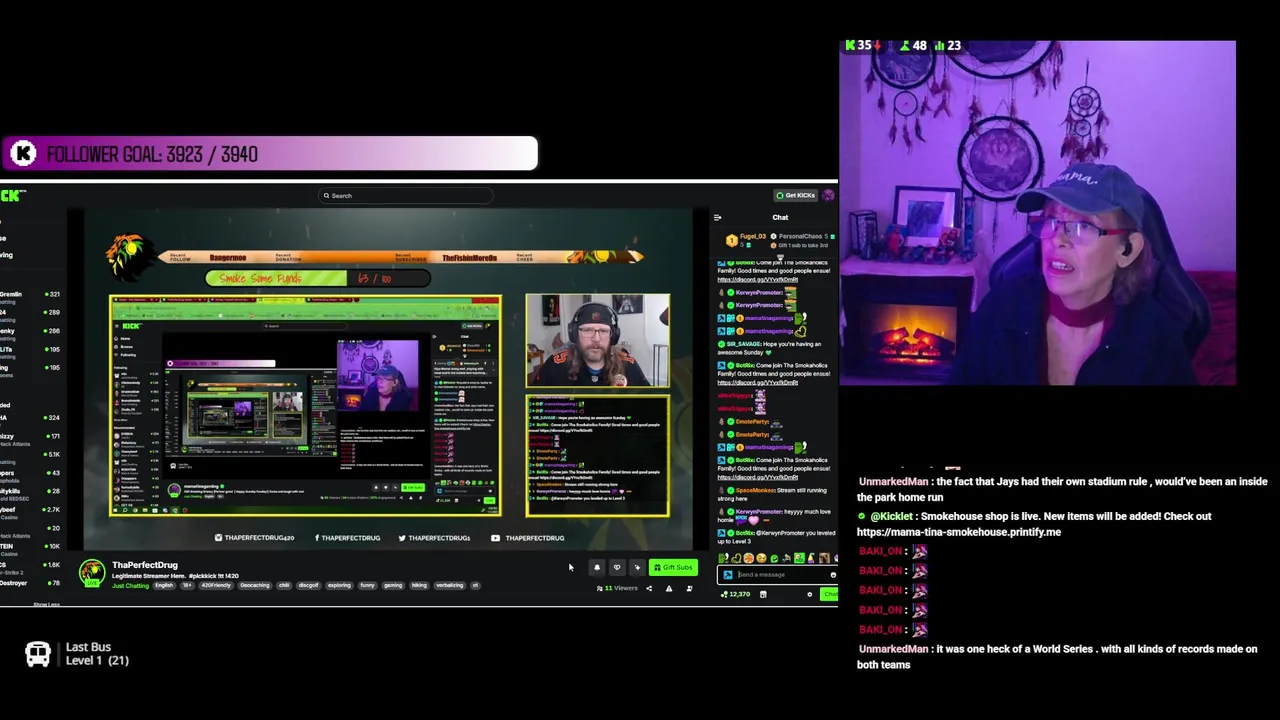The height and width of the screenshot is (720, 1280).
Task: Select the gaming tag
Action: (x=393, y=586)
